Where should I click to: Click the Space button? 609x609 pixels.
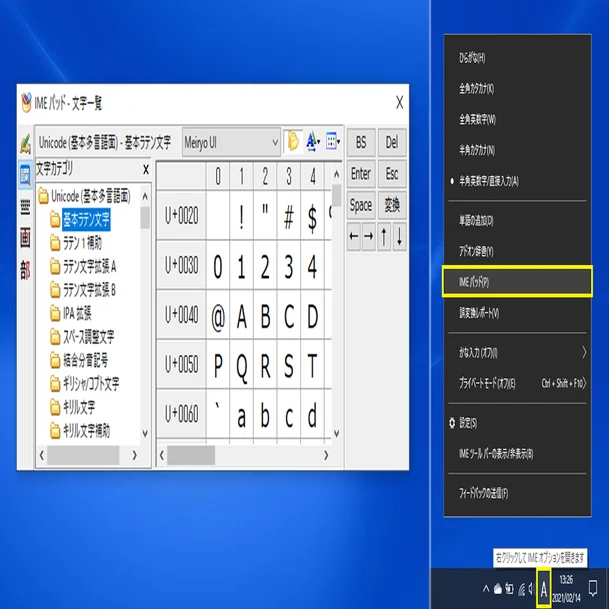(361, 205)
